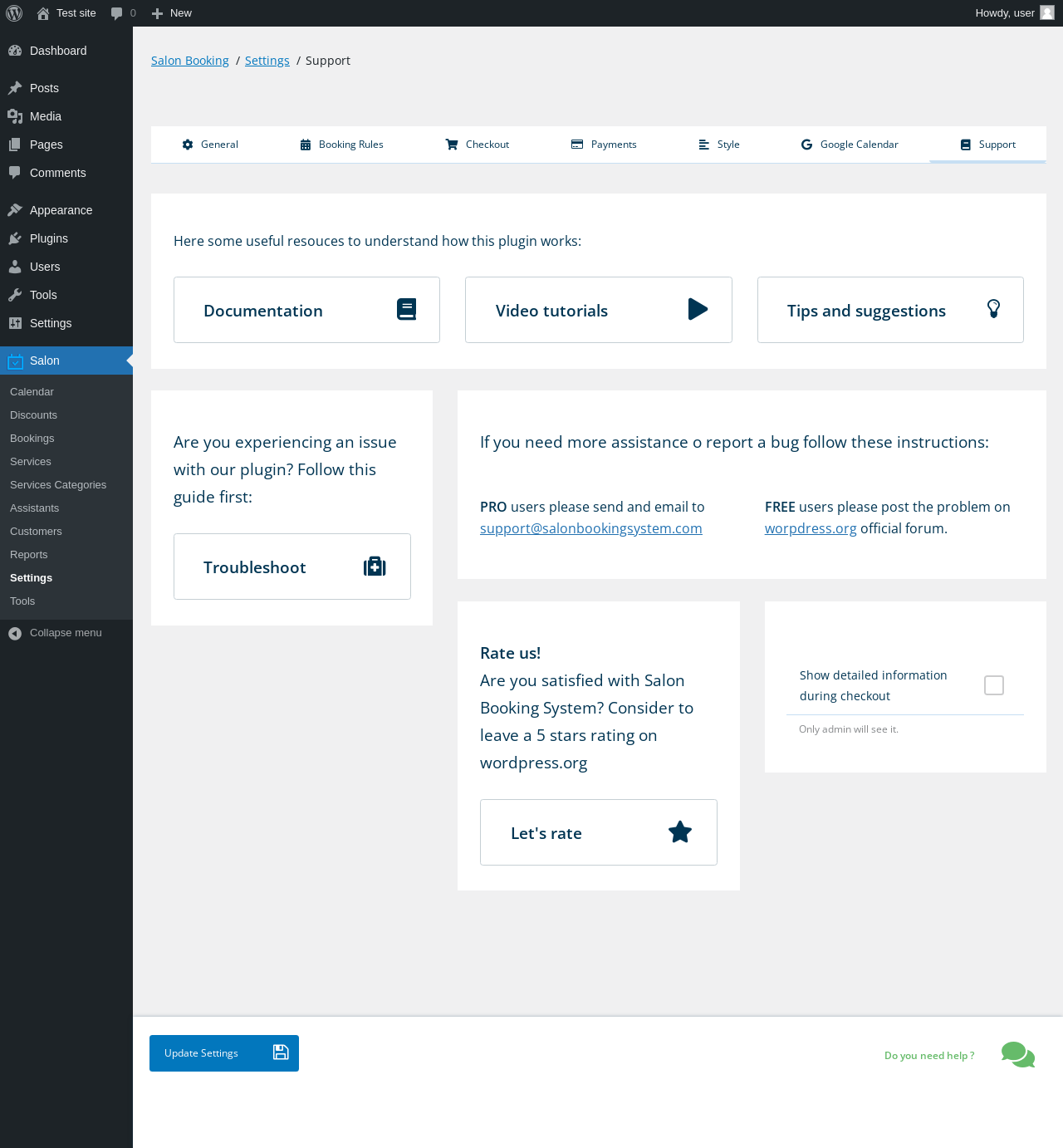Click the Let's rate star icon
Screen dimensions: 1063x1148
(x=680, y=832)
